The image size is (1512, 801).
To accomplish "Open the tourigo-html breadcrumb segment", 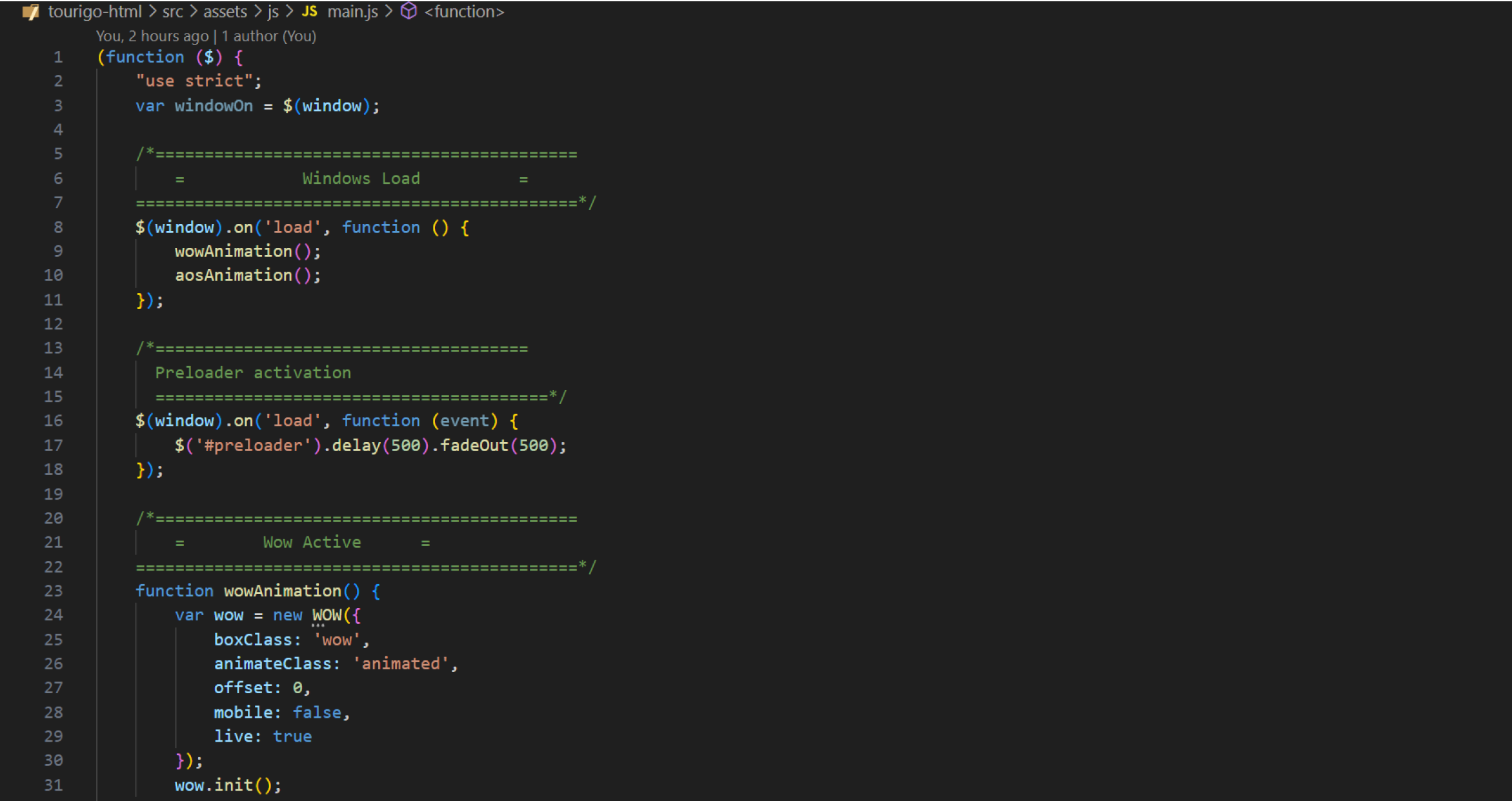I will coord(94,12).
